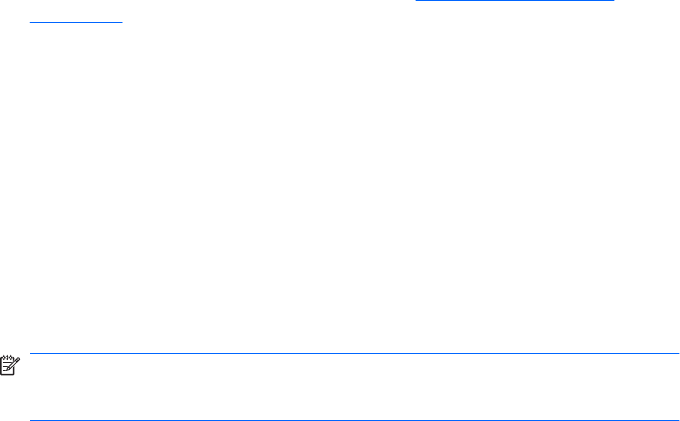Image resolution: width=680 pixels, height=421 pixels.
Task: Click the blank page body area
Action: (340, 186)
